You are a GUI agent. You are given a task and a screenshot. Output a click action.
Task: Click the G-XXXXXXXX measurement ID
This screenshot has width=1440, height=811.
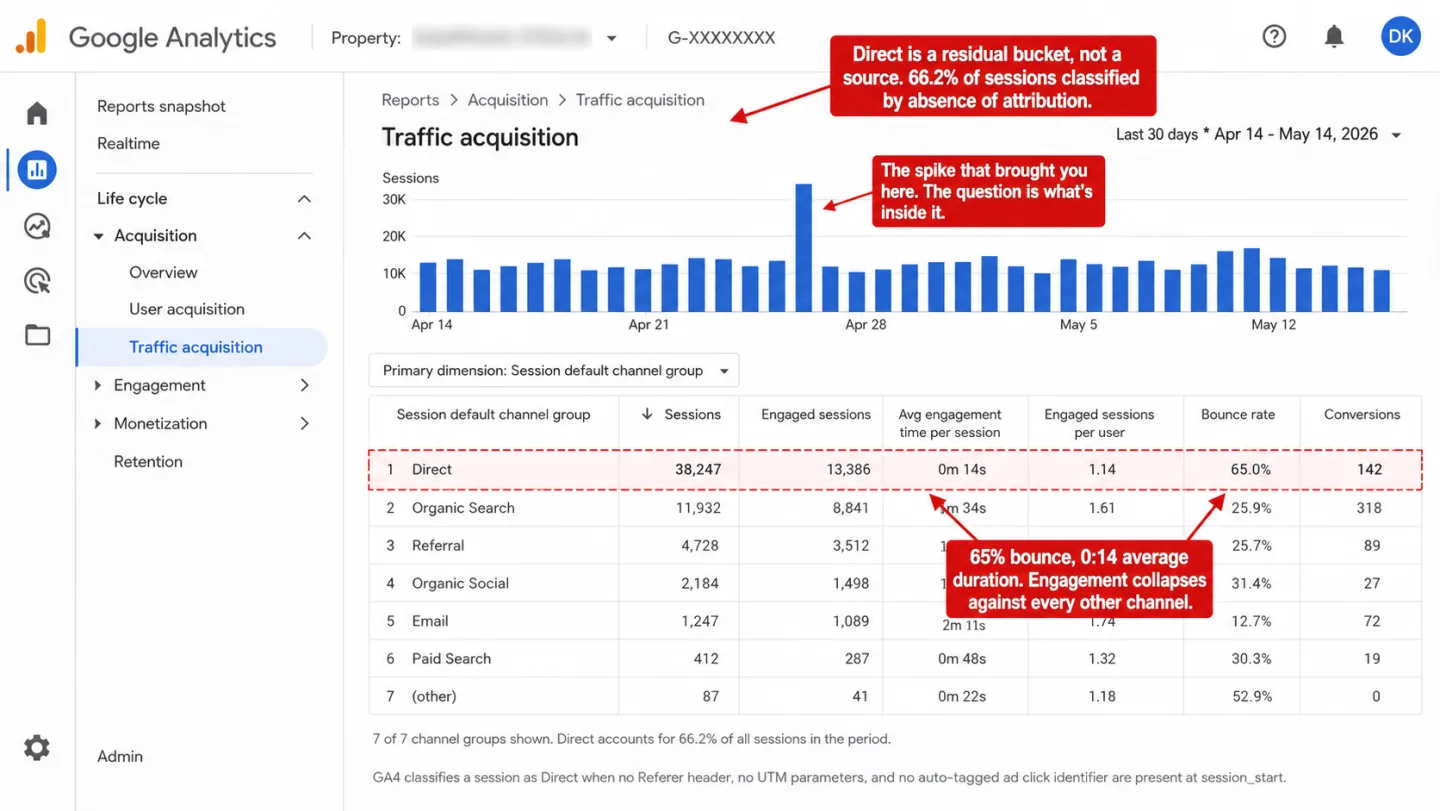point(722,38)
